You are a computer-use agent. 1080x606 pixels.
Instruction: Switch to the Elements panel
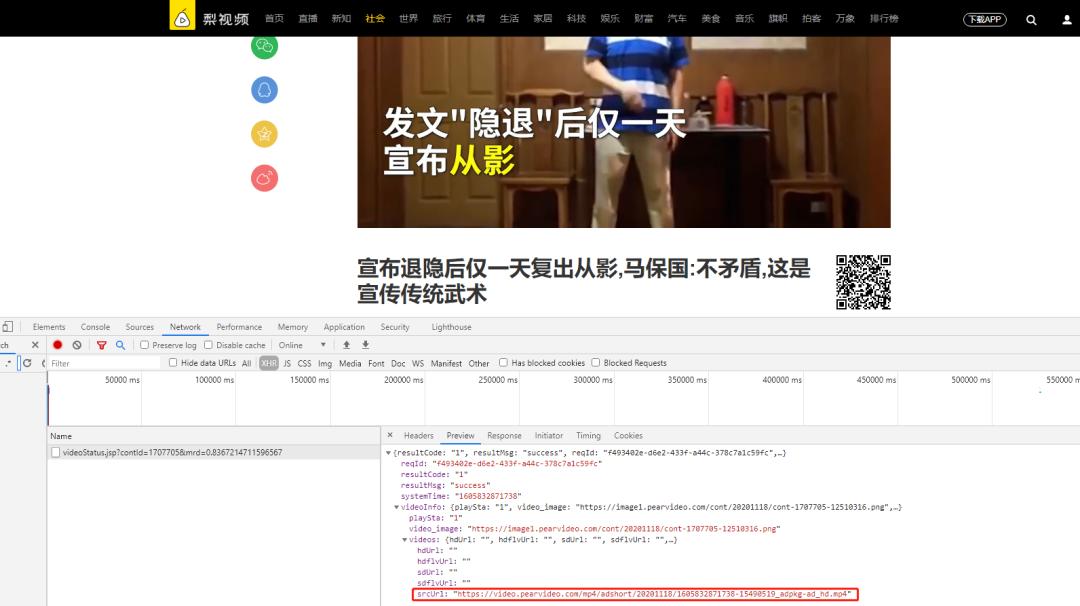click(x=49, y=327)
